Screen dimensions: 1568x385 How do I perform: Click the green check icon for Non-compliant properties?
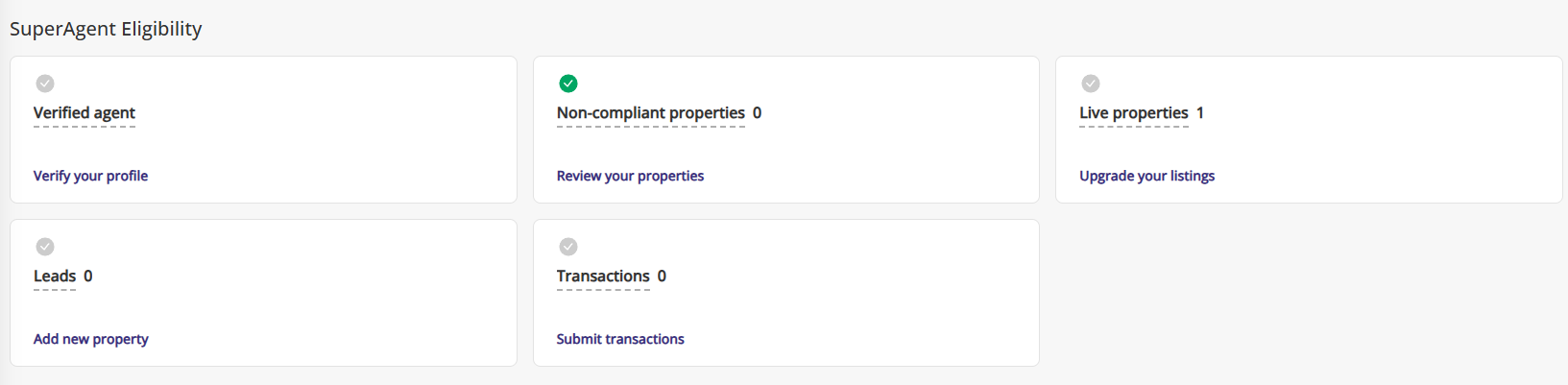click(x=568, y=84)
